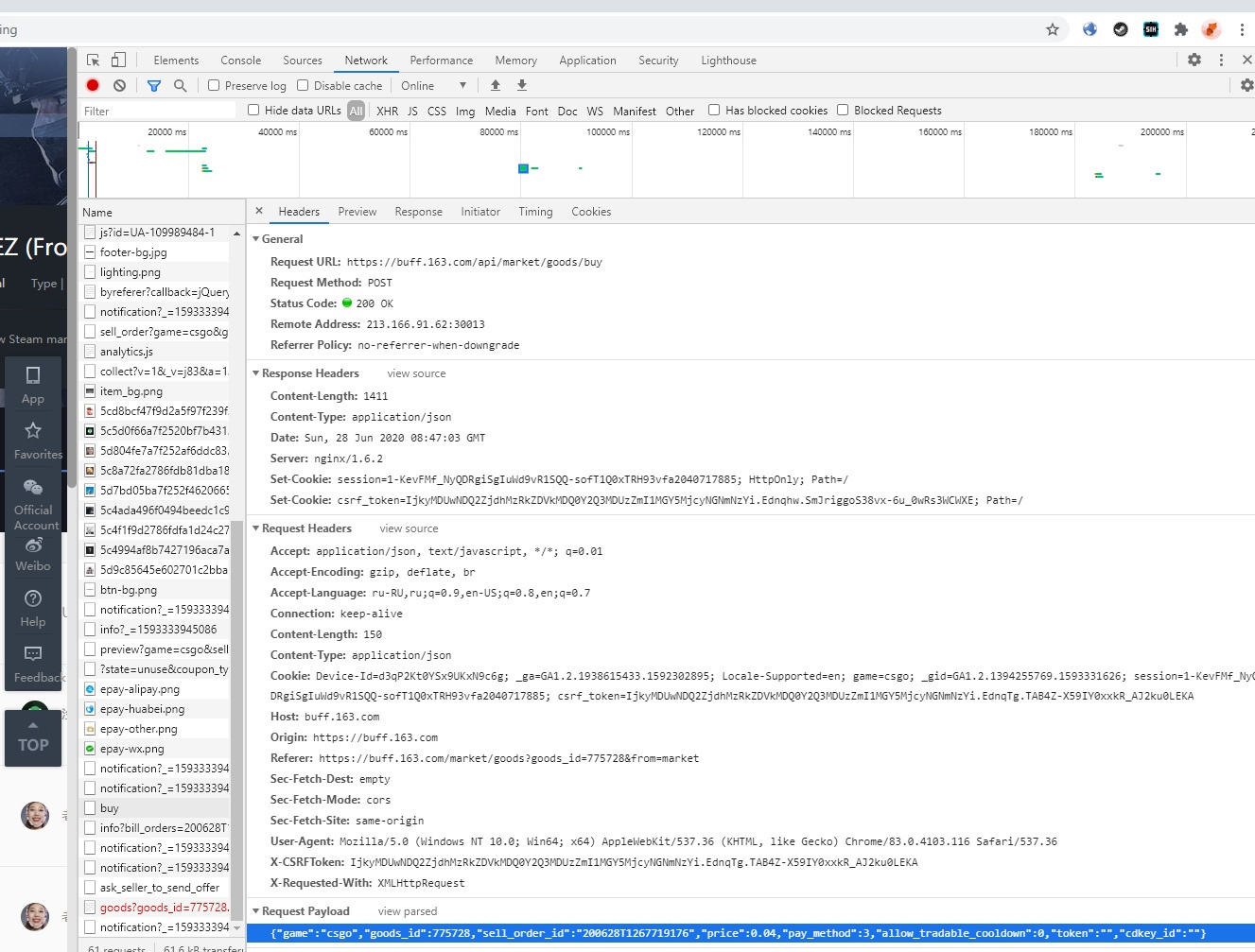
Task: Toggle the device toolbar icon
Action: 118,60
